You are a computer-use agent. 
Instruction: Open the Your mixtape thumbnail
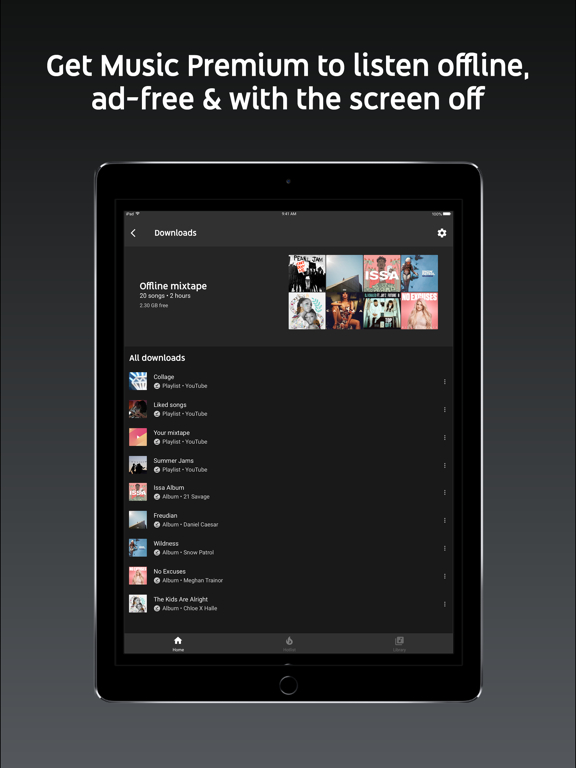pyautogui.click(x=138, y=437)
